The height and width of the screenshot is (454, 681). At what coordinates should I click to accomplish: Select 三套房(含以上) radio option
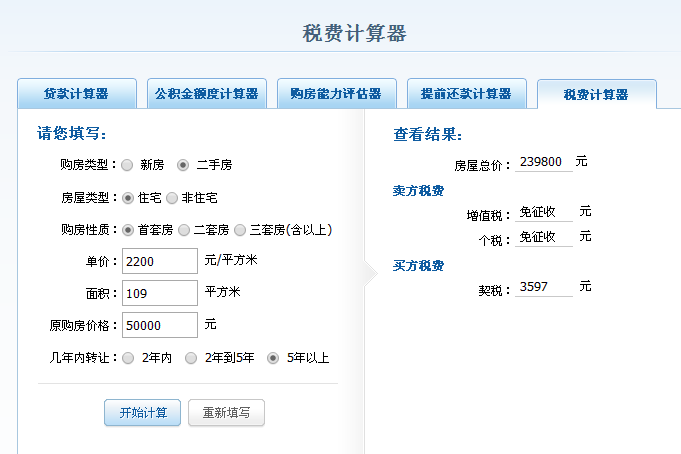pos(240,230)
